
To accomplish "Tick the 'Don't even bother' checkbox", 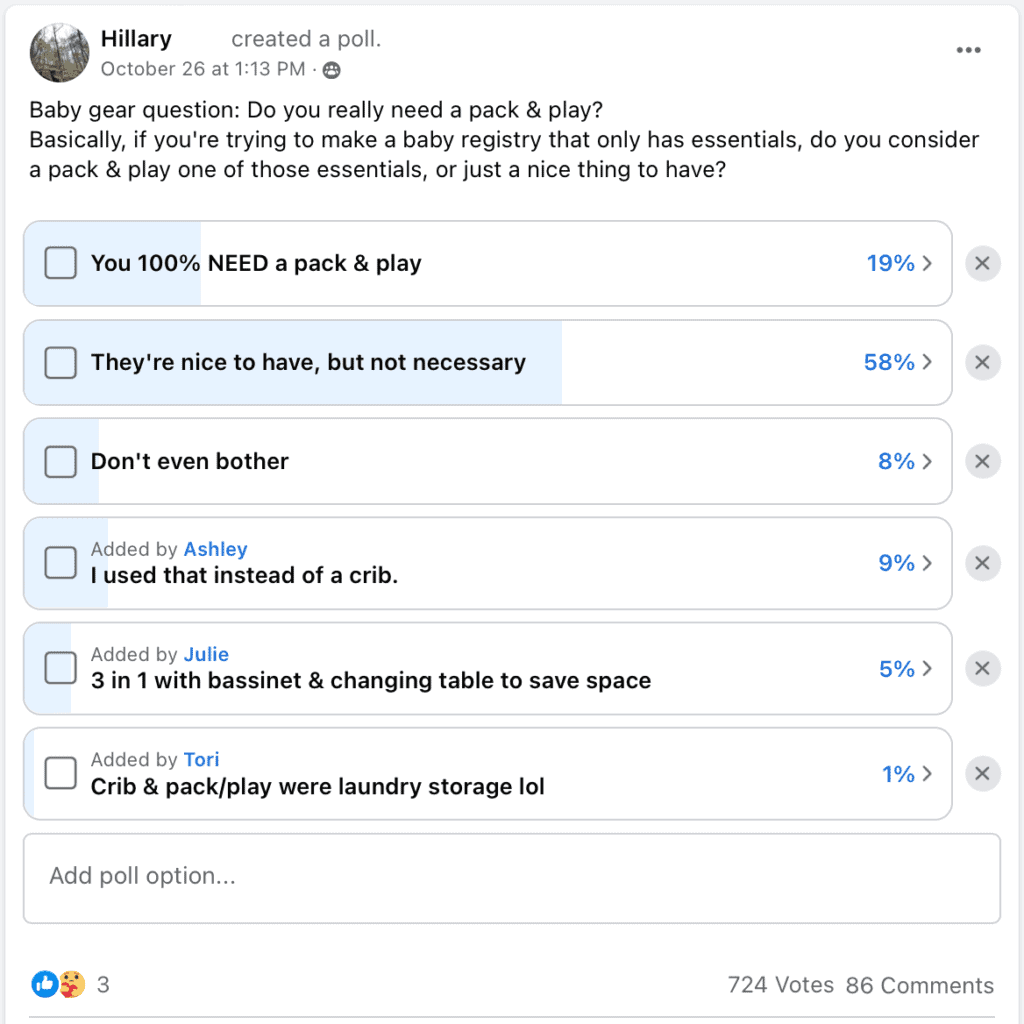I will pyautogui.click(x=61, y=462).
